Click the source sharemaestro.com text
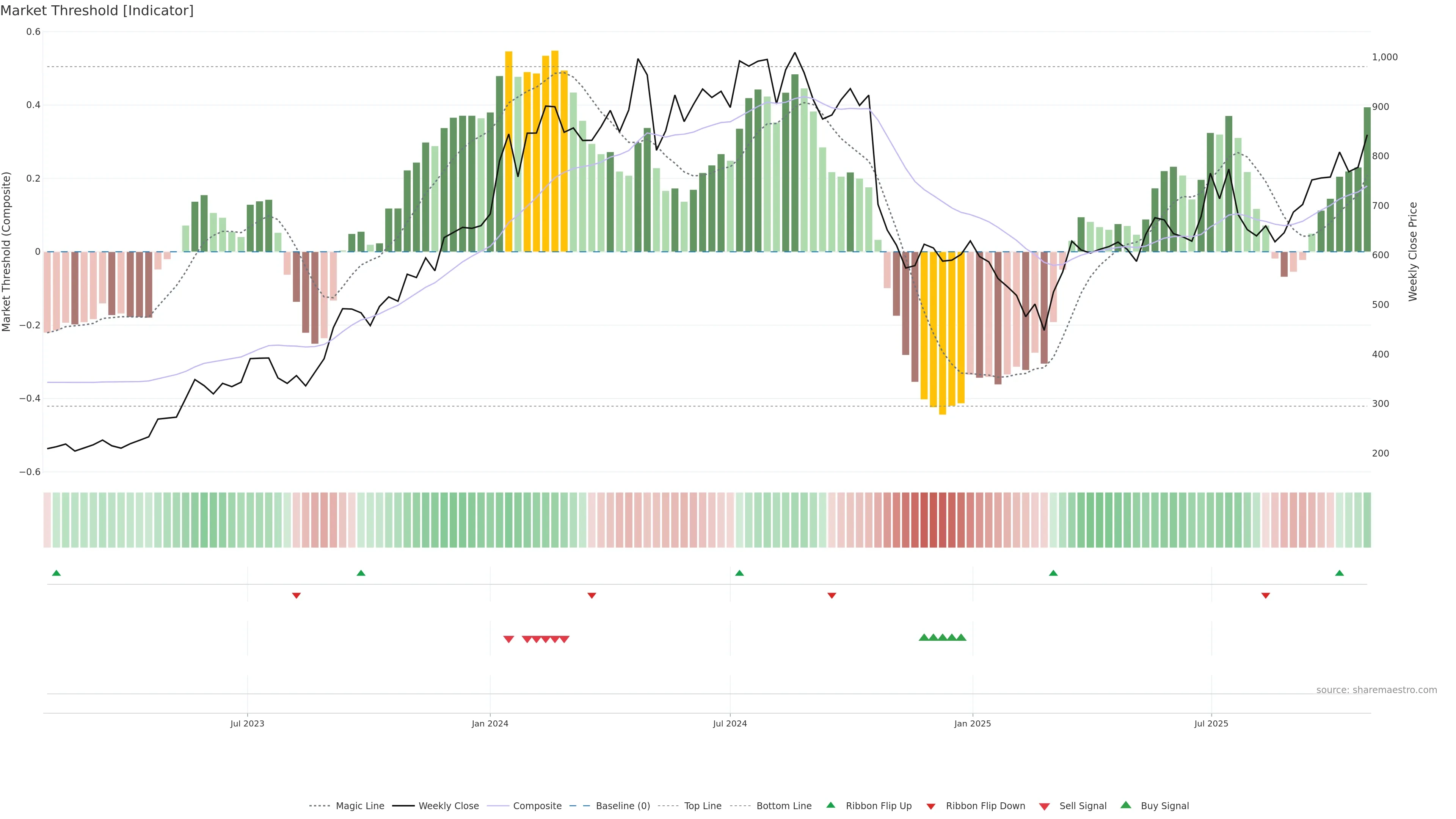Screen dimensions: 1456x819 pyautogui.click(x=1376, y=690)
